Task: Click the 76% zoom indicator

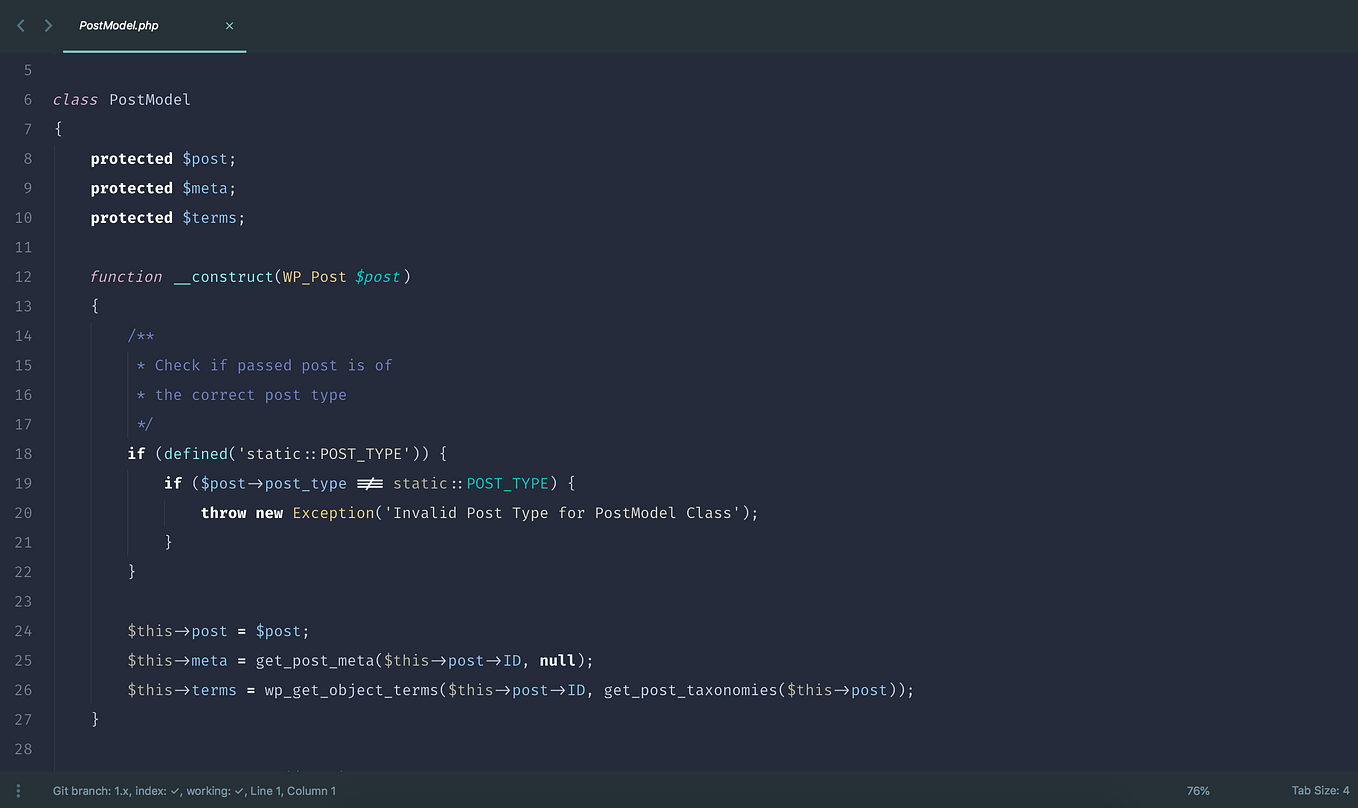Action: coord(1198,790)
